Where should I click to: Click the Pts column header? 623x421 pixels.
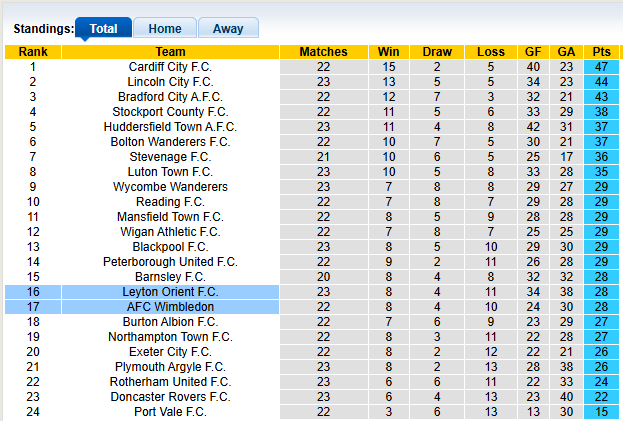(602, 52)
